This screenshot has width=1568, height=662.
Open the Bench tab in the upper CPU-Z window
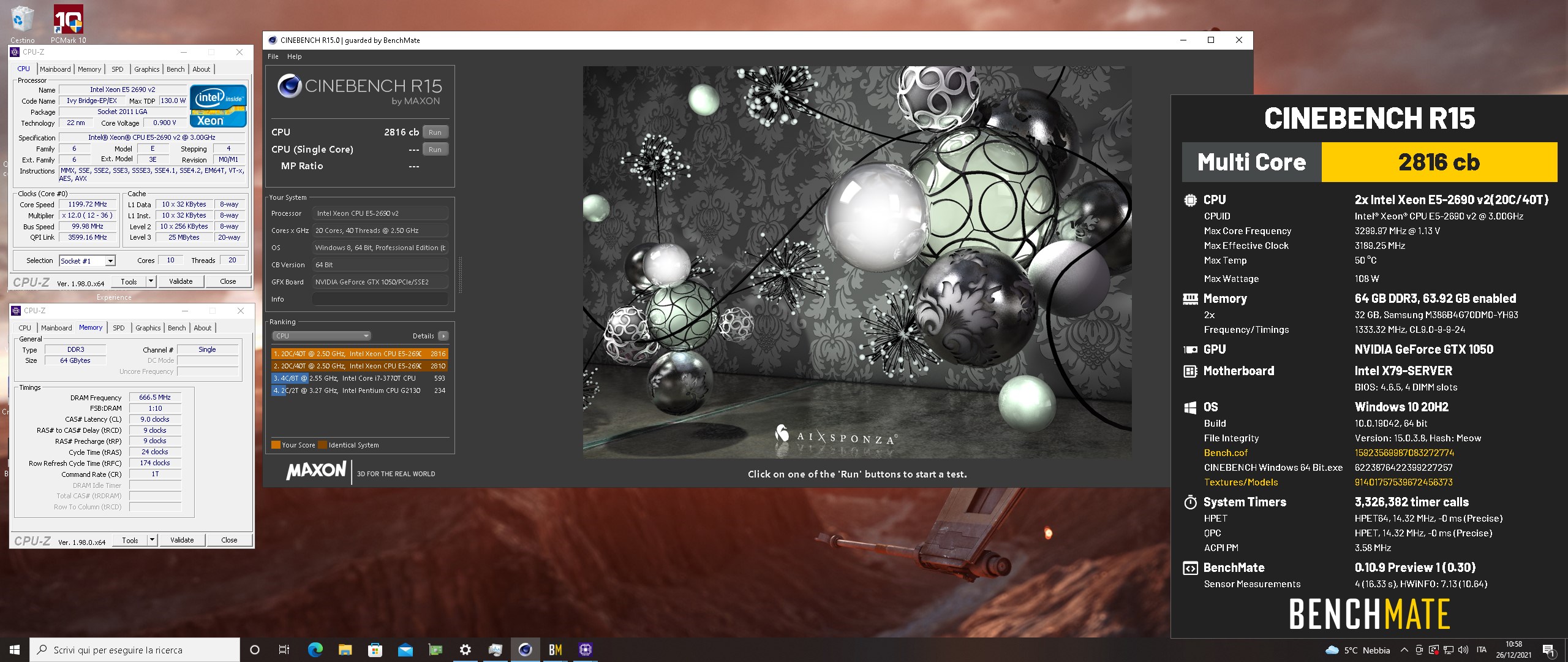(176, 69)
